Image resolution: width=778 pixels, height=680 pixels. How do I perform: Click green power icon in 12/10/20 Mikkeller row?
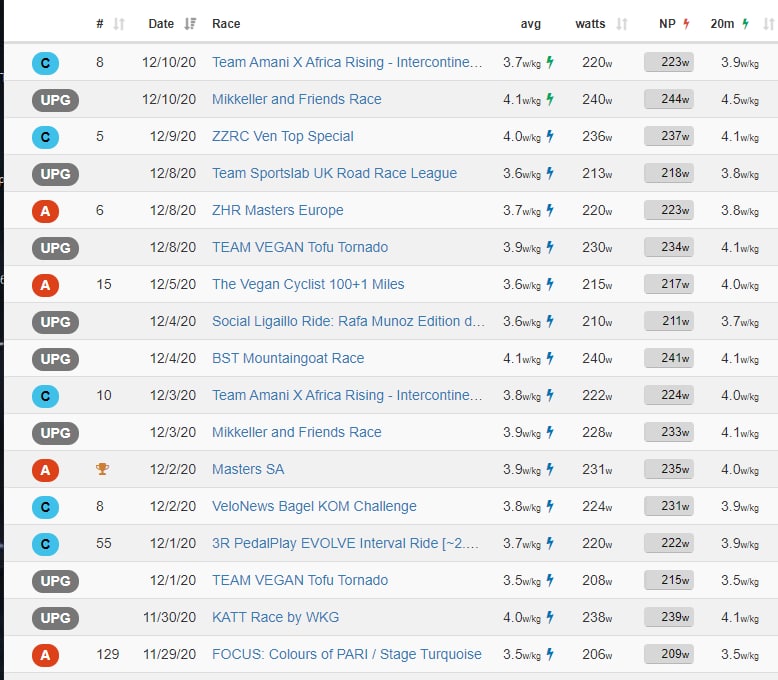pos(550,99)
